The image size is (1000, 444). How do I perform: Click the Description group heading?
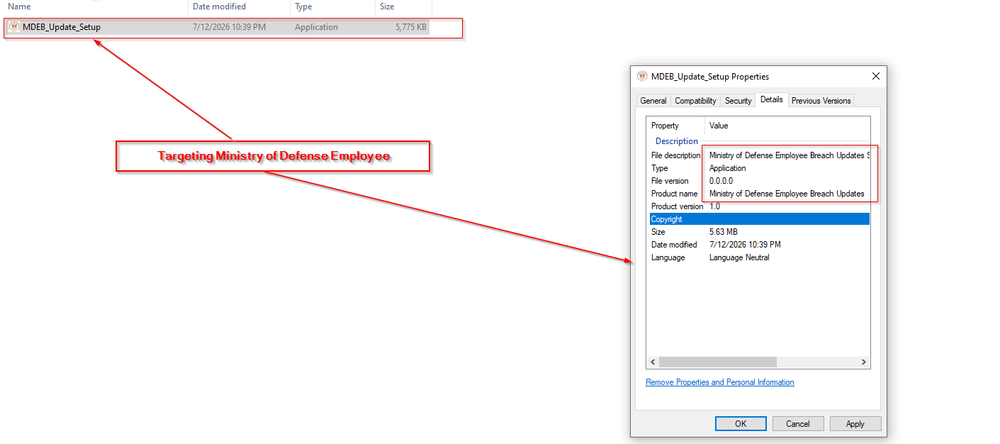tap(677, 141)
